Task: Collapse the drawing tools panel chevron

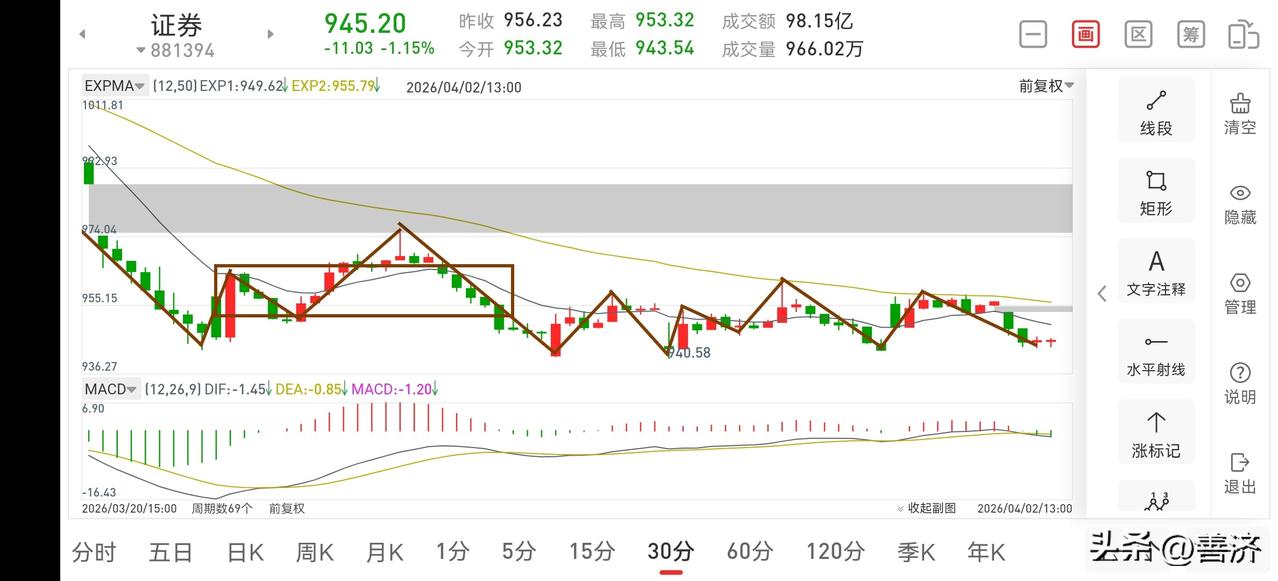Action: 1102,293
